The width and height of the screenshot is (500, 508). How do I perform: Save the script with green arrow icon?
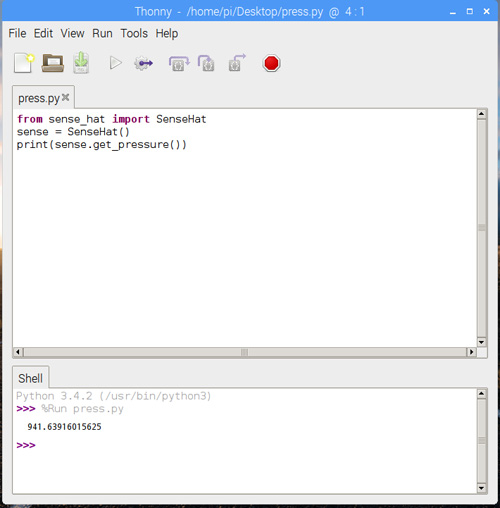click(x=81, y=63)
